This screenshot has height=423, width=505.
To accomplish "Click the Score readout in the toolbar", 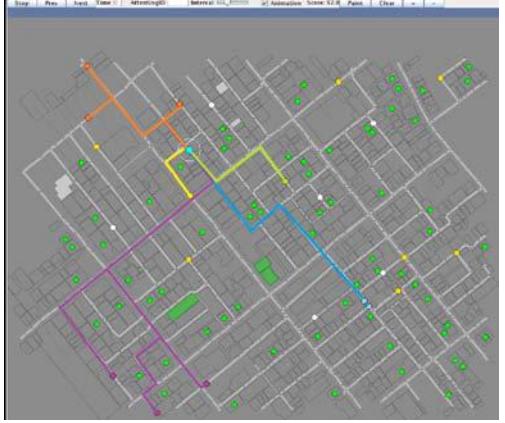I will (x=323, y=3).
